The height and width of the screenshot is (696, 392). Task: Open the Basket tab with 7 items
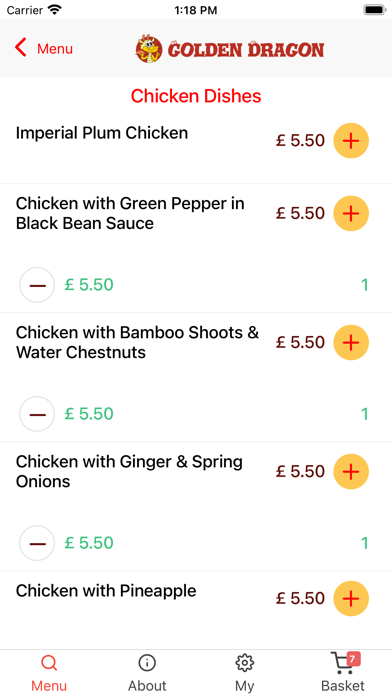[x=343, y=672]
